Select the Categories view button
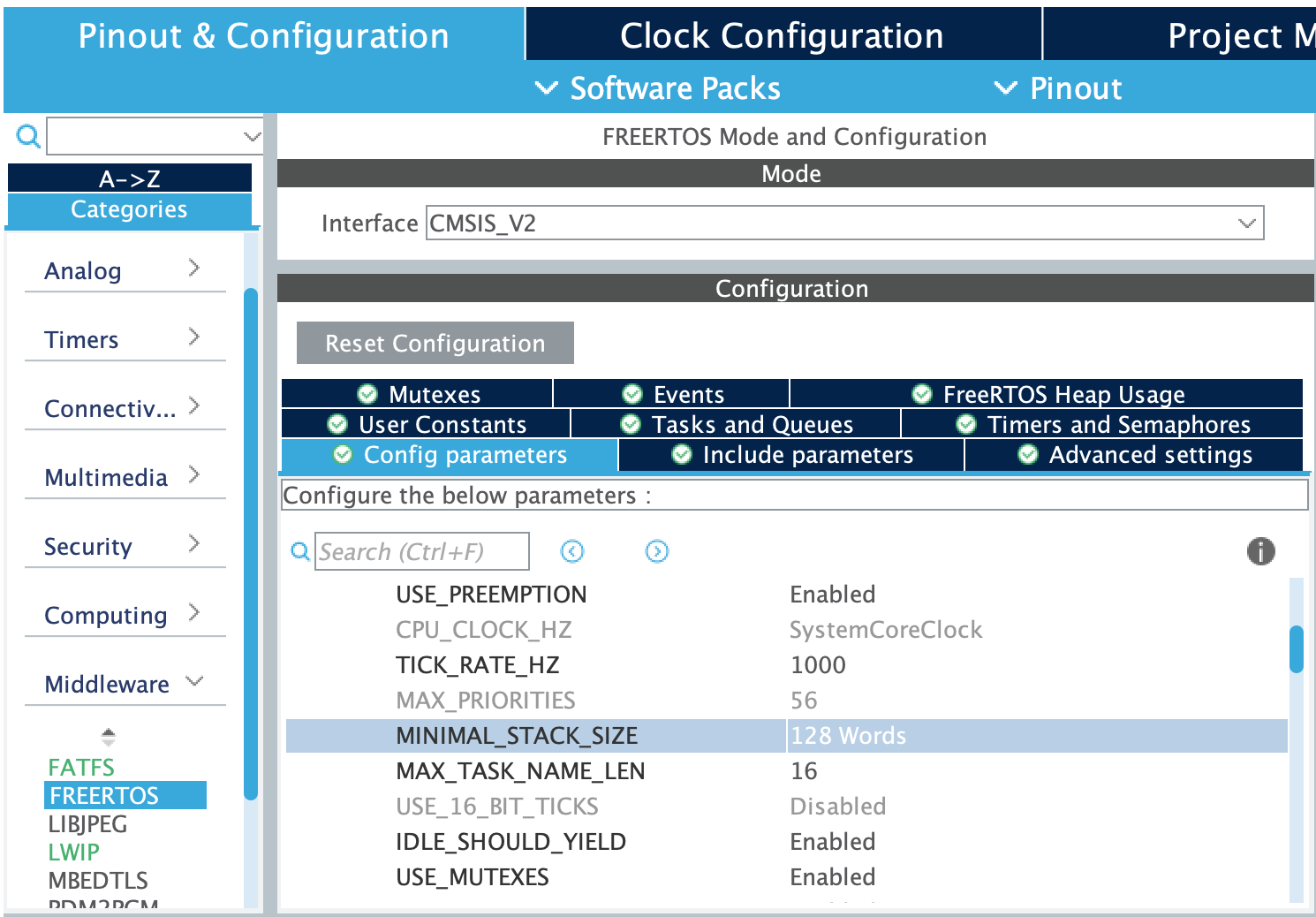Viewport: 1316px width, 917px height. (x=130, y=209)
